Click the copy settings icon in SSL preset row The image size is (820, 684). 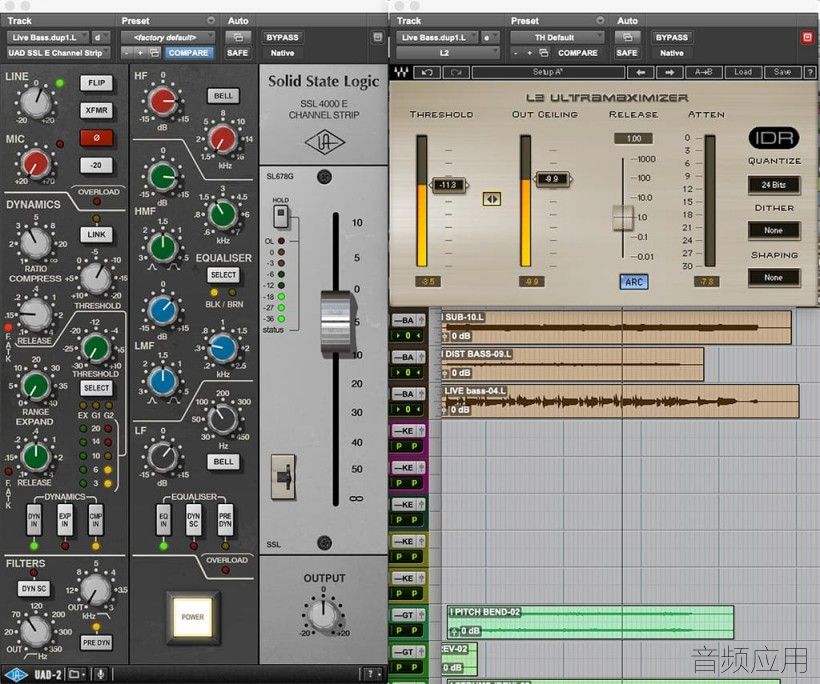(154, 53)
